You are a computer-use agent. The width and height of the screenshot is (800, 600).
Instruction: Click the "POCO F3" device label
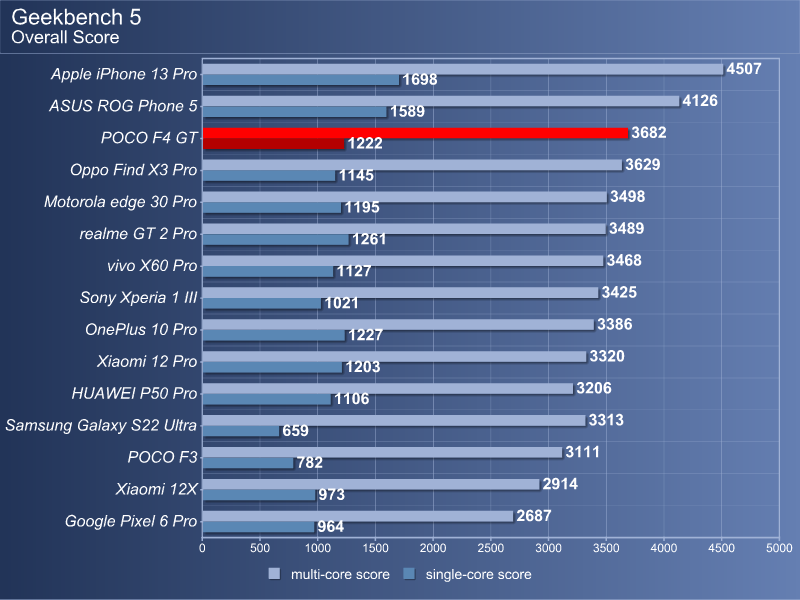[x=162, y=457]
